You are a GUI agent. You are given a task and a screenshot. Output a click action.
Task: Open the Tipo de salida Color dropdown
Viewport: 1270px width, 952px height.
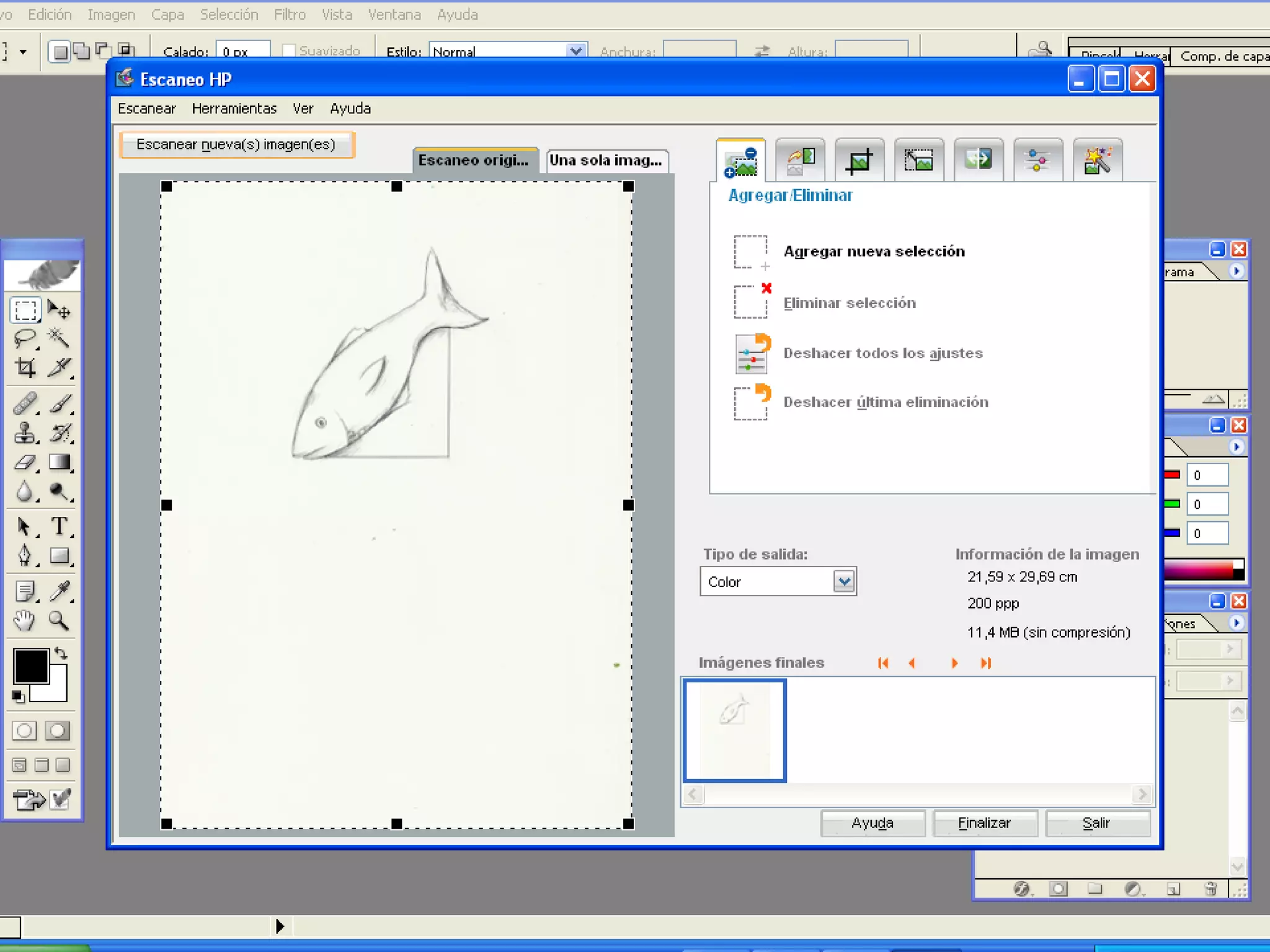843,581
